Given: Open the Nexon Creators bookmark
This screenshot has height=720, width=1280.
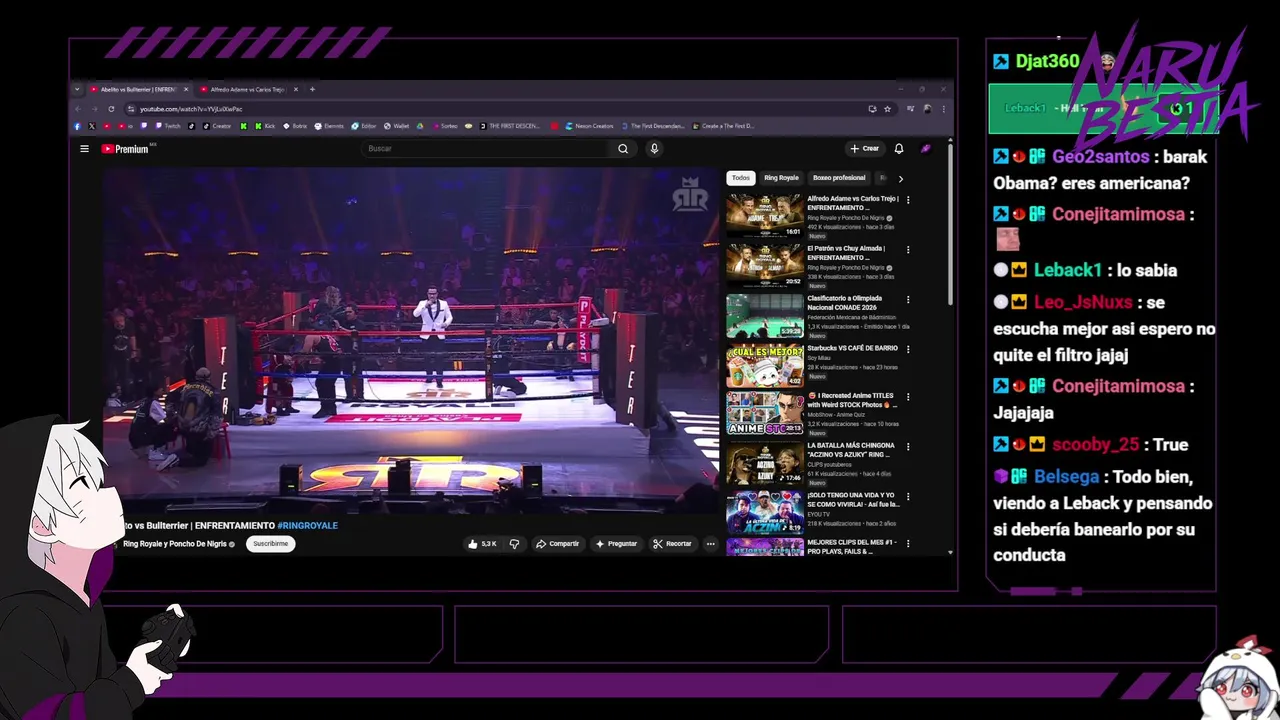Looking at the screenshot, I should pyautogui.click(x=590, y=126).
